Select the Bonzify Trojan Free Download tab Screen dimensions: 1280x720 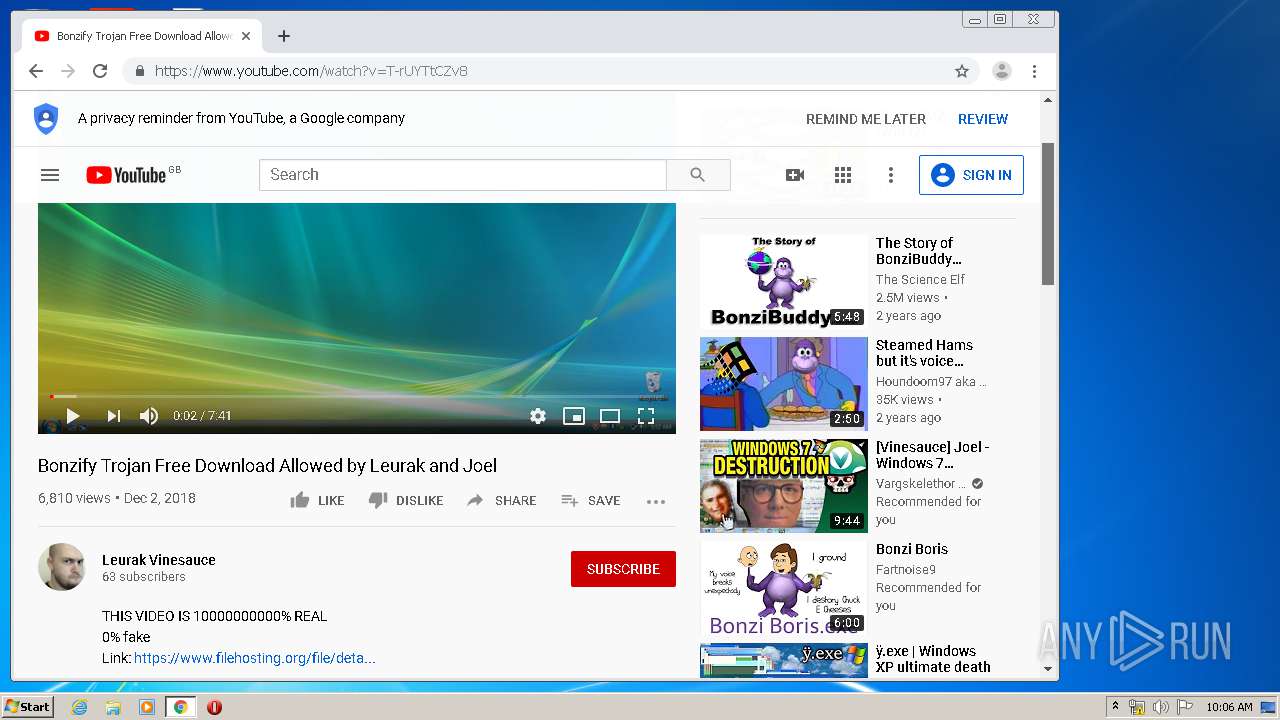(x=143, y=36)
